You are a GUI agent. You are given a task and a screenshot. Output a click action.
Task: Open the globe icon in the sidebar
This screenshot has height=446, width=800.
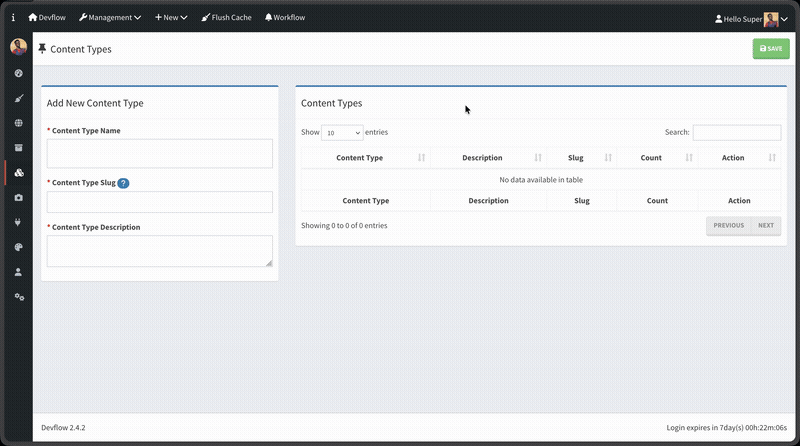tap(18, 123)
